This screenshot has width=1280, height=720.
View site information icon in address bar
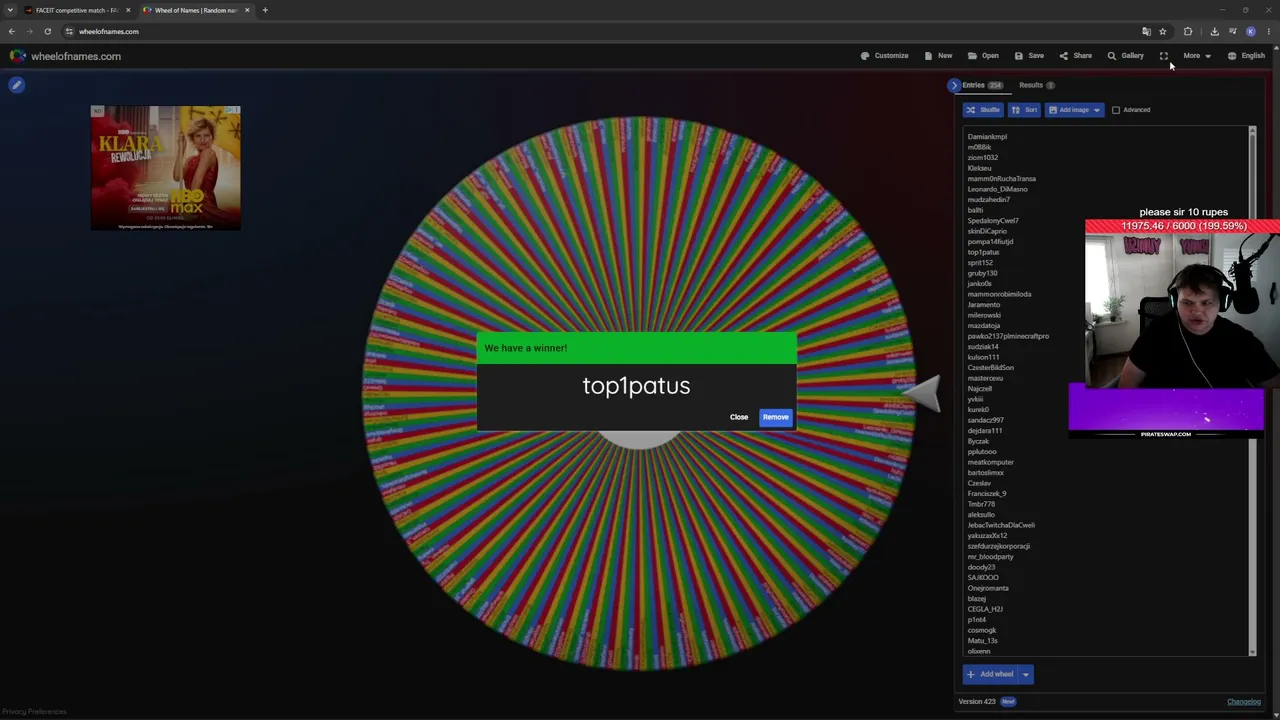69,31
